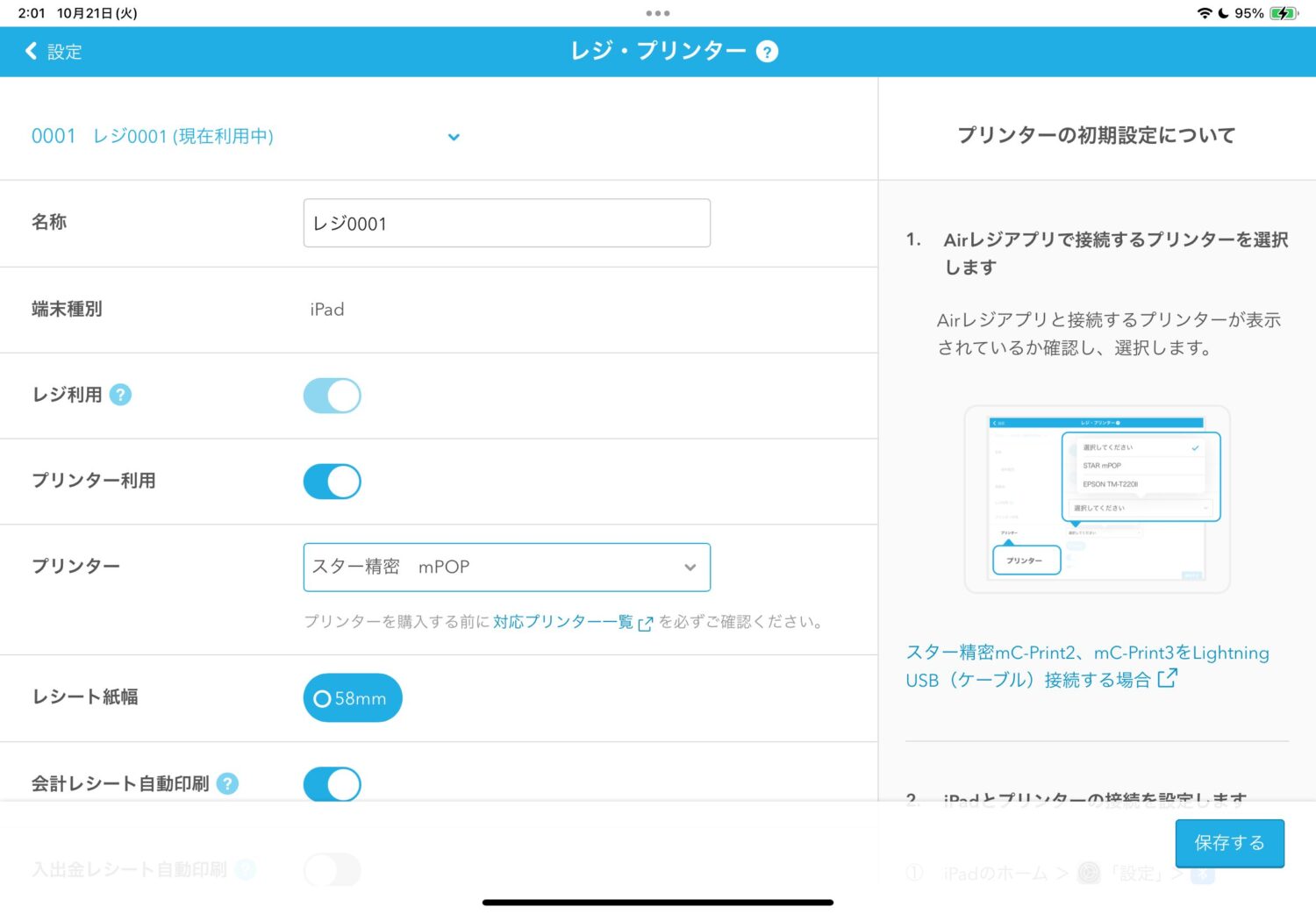Screen dimensions: 1316x914
Task: Turn off 会計レシート自動印刷 switch
Action: point(333,784)
